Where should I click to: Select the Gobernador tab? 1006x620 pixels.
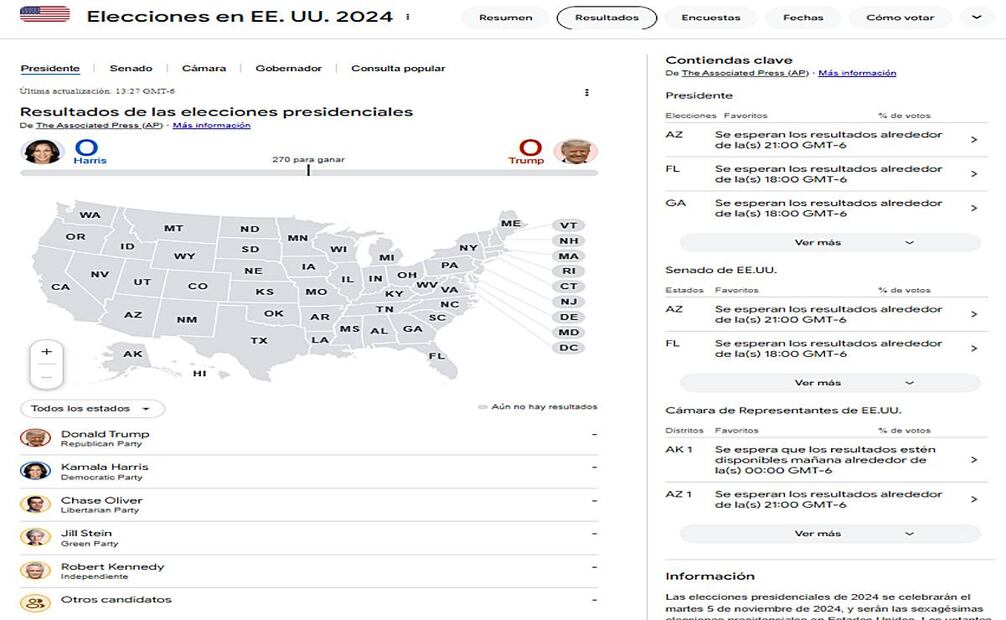[x=289, y=69]
